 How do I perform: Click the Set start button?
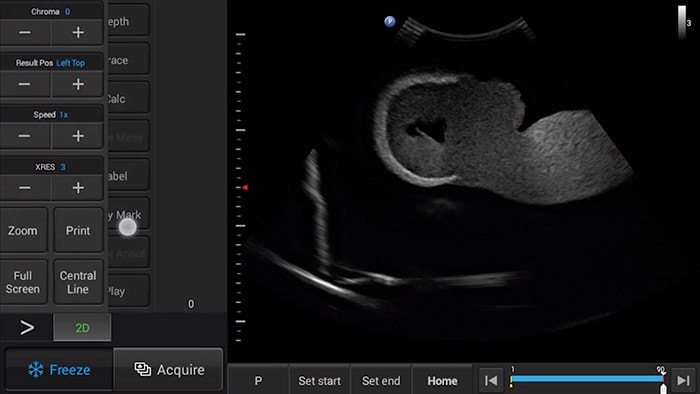point(319,381)
